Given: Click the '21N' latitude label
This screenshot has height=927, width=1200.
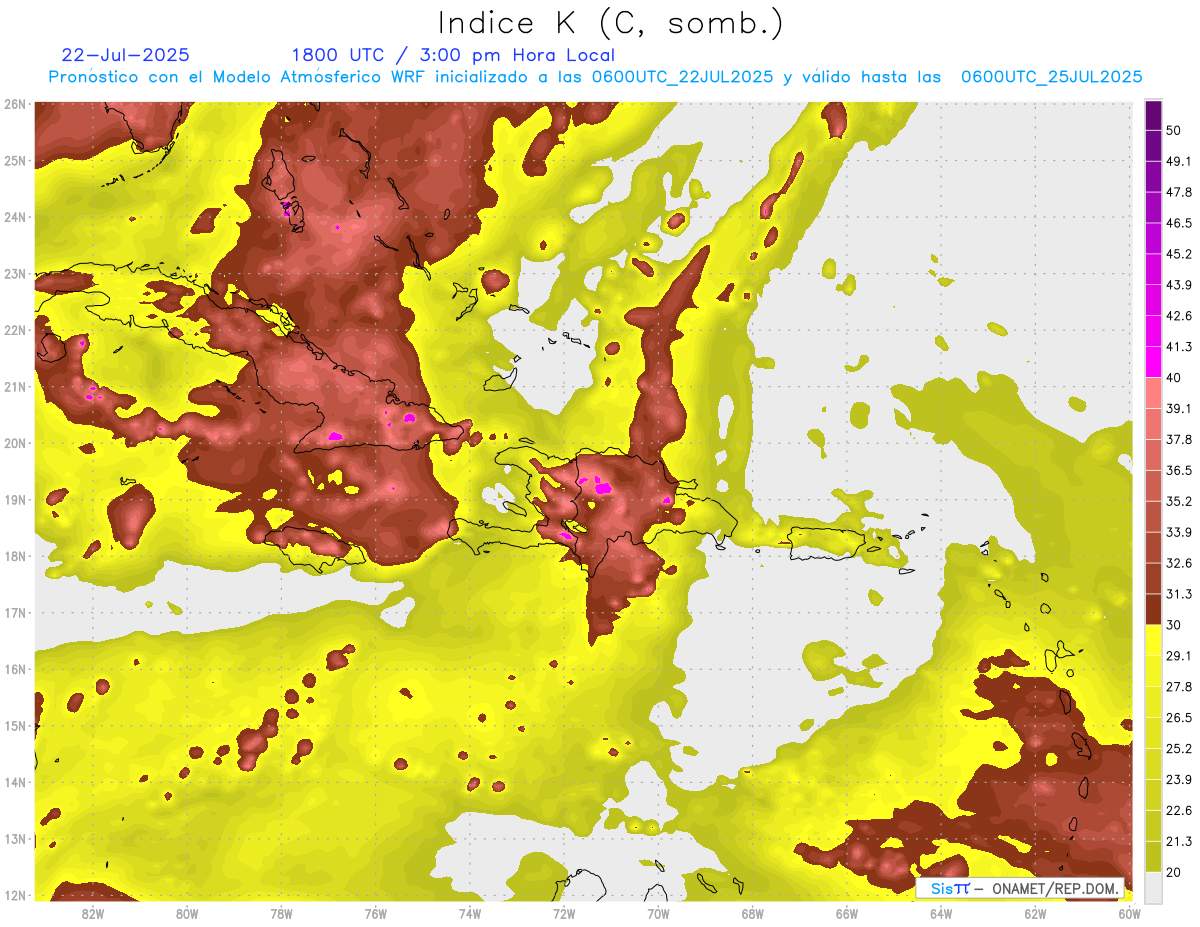Looking at the screenshot, I should (15, 386).
